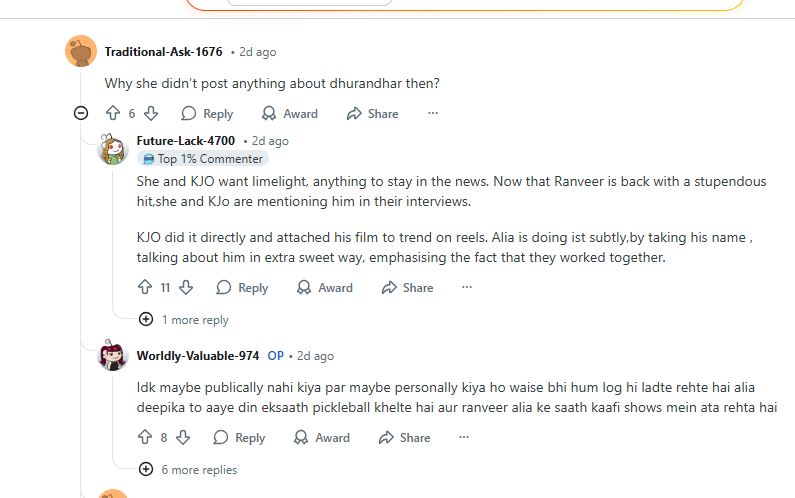Open more options on Future-Lack-4700's comment
The image size is (795, 498).
click(467, 288)
